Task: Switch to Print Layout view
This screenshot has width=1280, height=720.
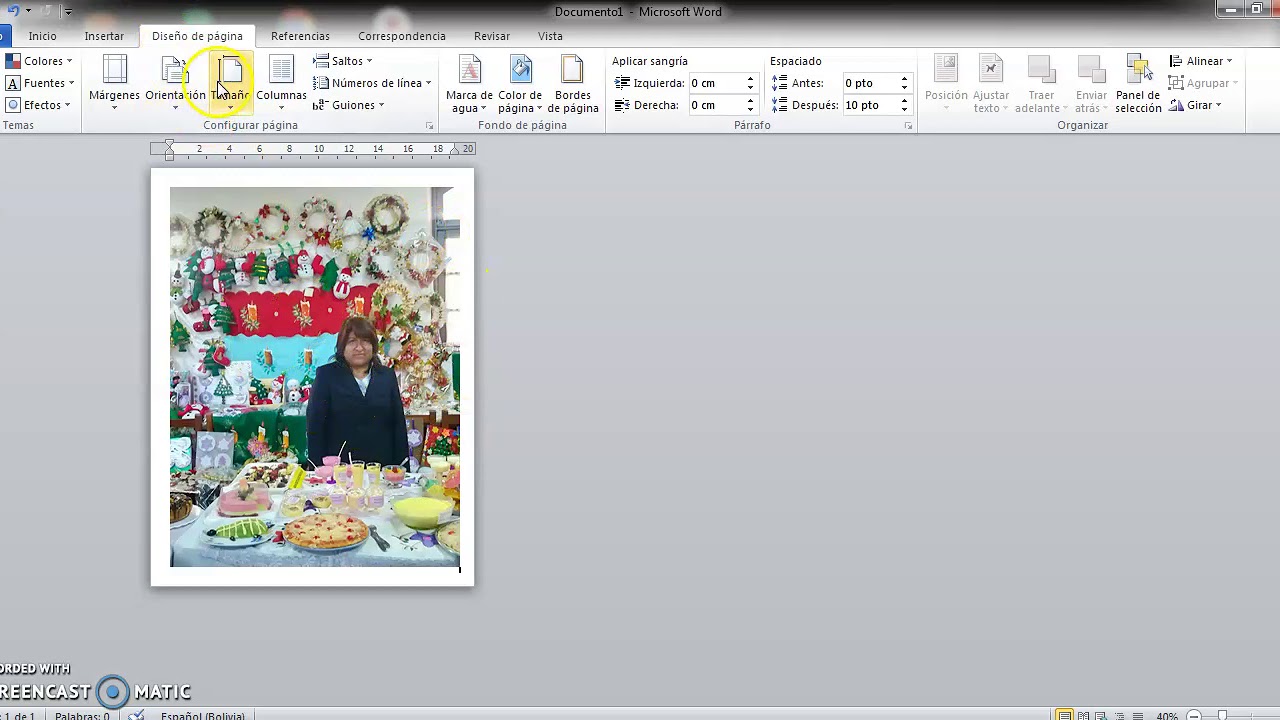Action: point(1065,715)
